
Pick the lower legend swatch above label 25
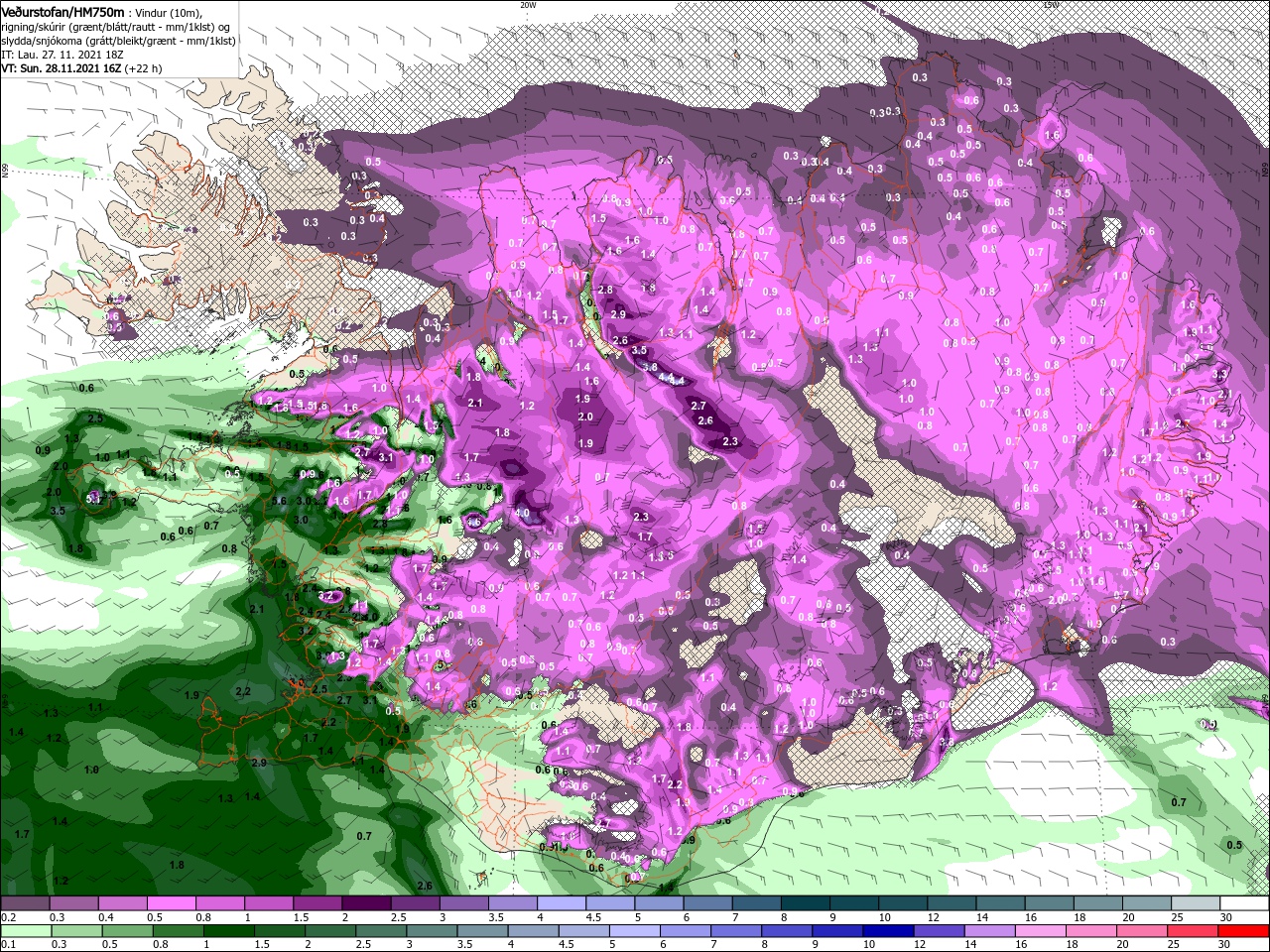point(1192,931)
